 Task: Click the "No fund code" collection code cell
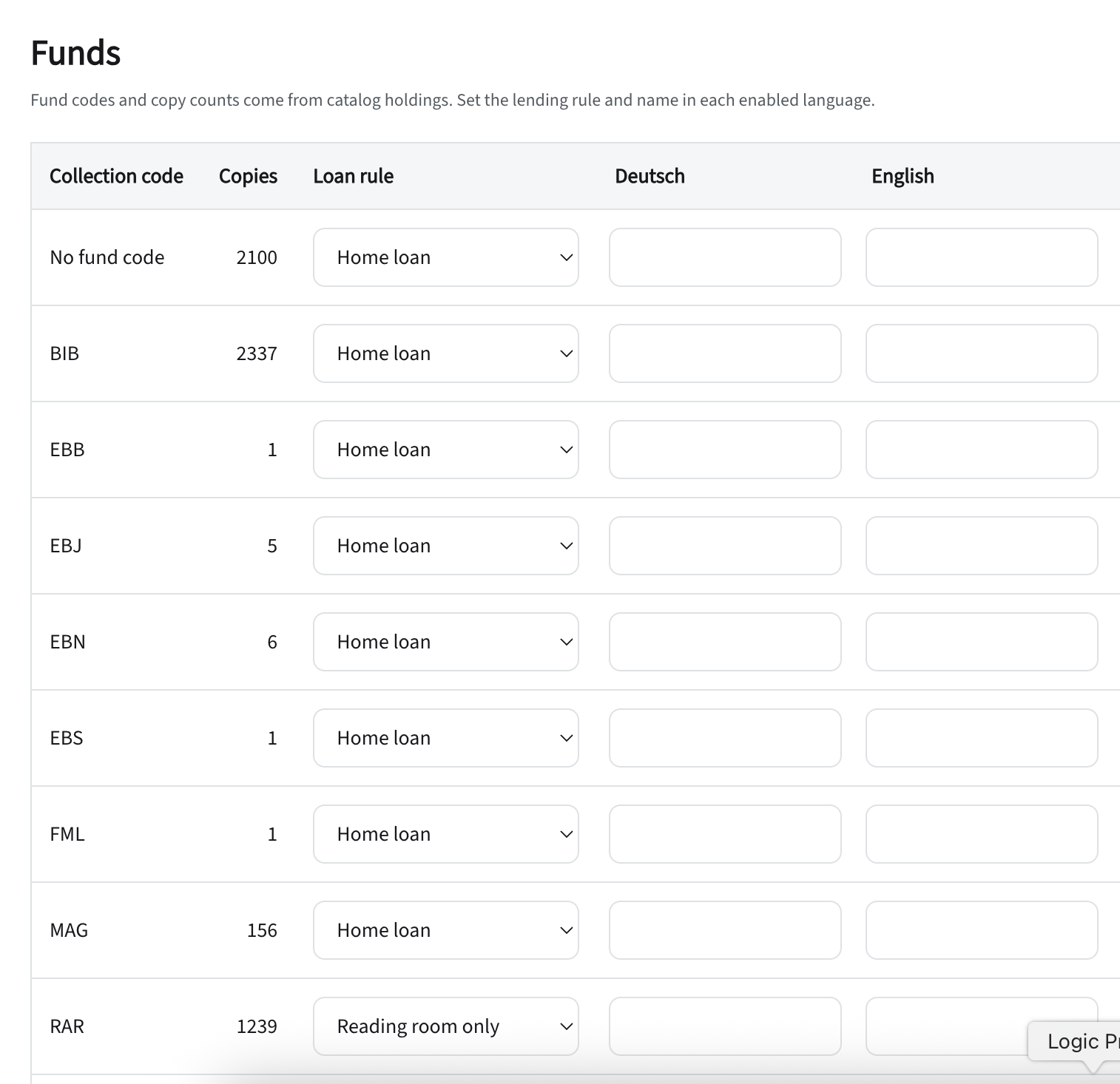107,257
